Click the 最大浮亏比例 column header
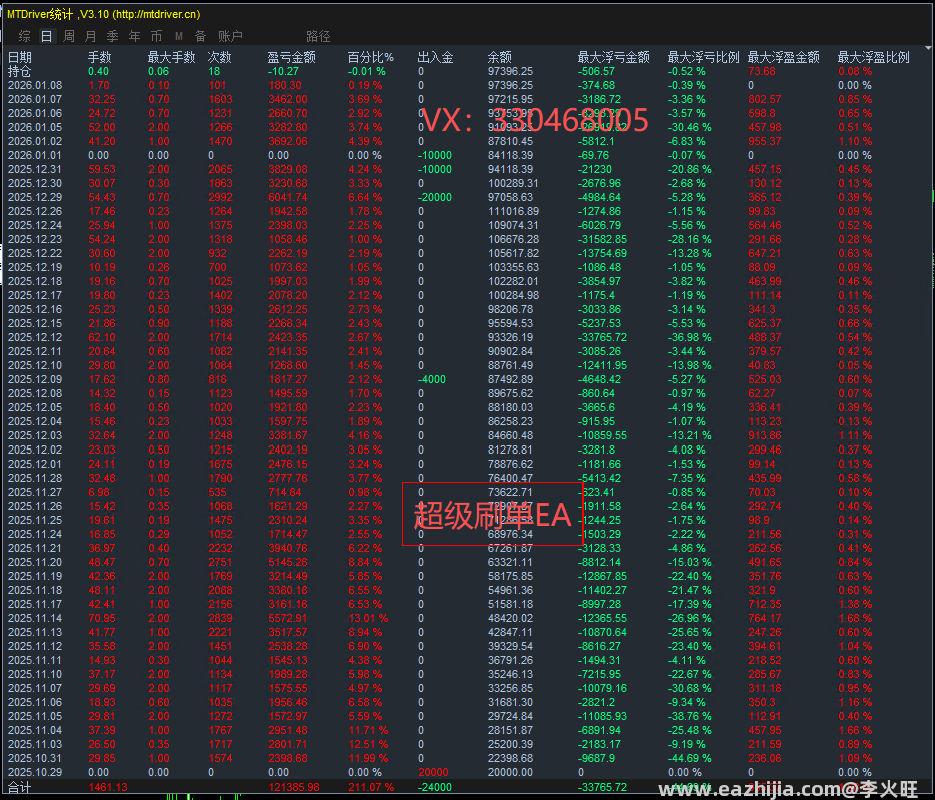 (704, 57)
